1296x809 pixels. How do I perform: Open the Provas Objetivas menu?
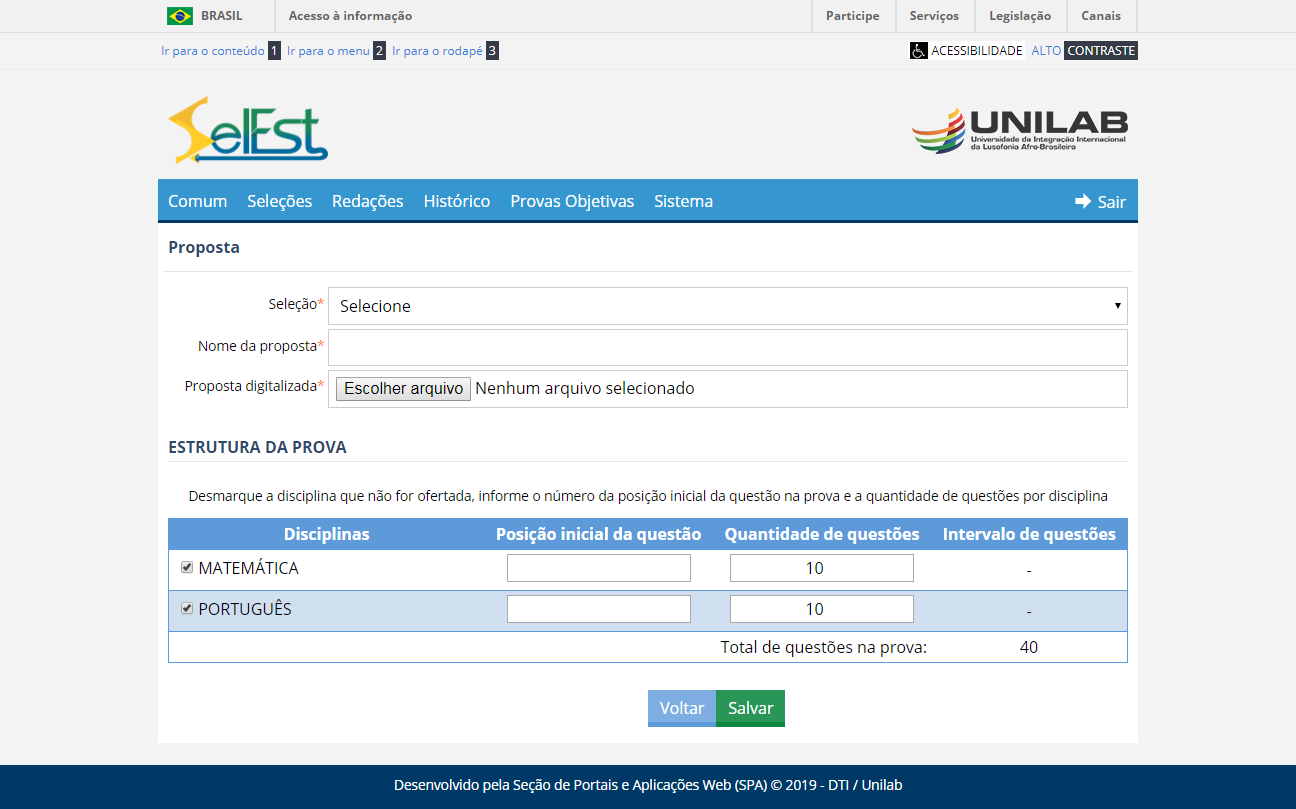[572, 201]
